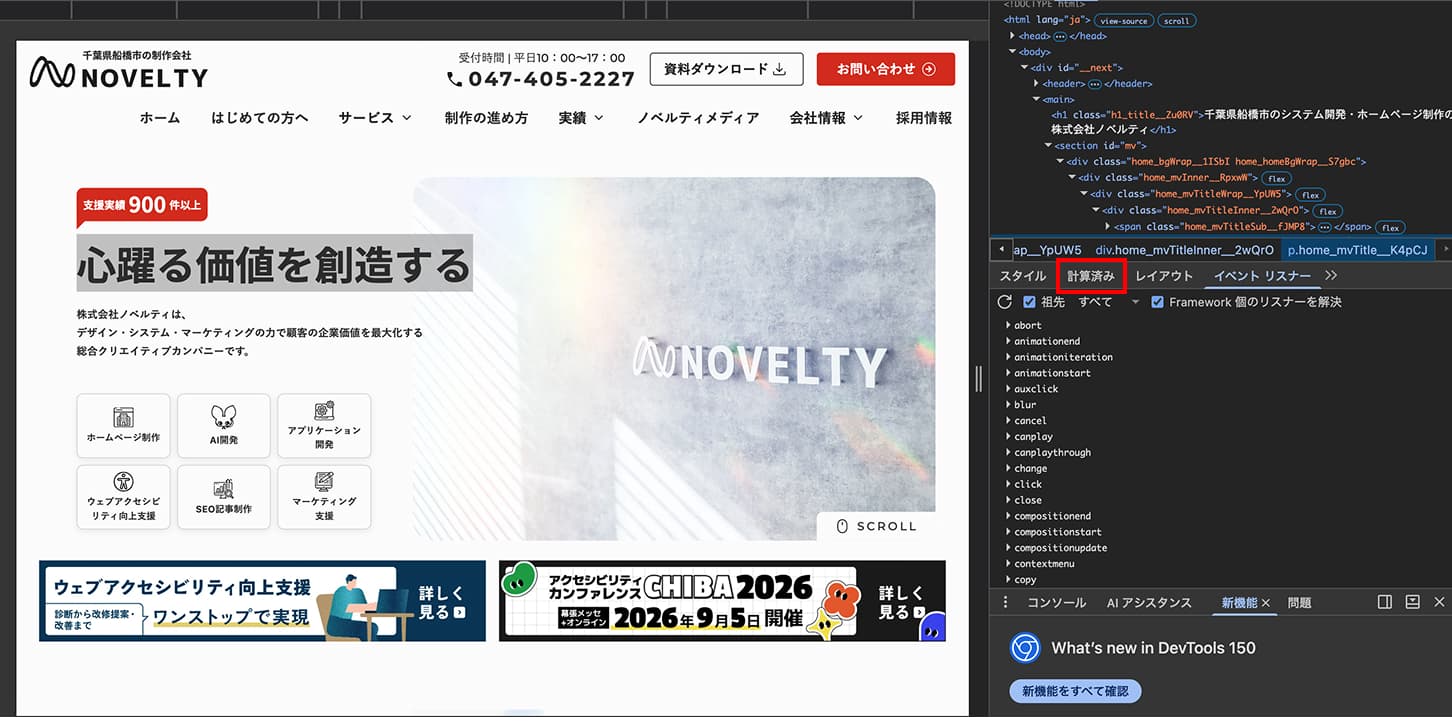The height and width of the screenshot is (722, 1452).
Task: Click the flex badge on home_mvTitleInner div
Action: pos(1327,211)
